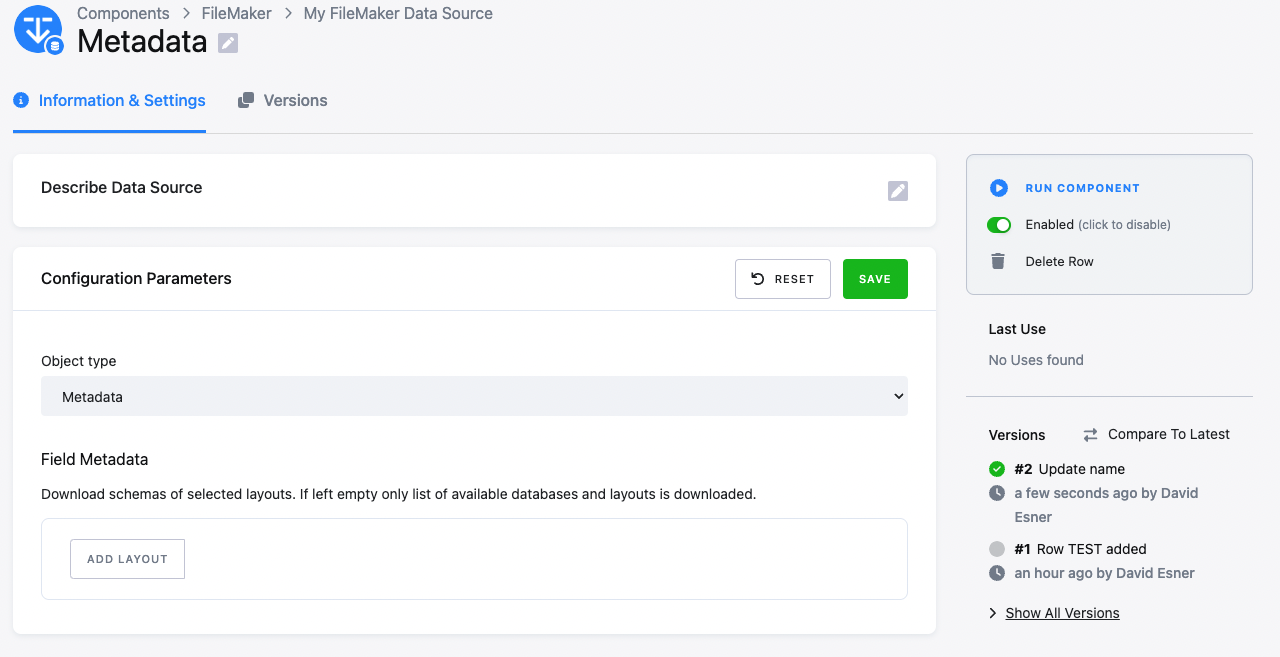Click clock icon beside 'a few seconds ago'
This screenshot has width=1280, height=657.
coord(997,493)
